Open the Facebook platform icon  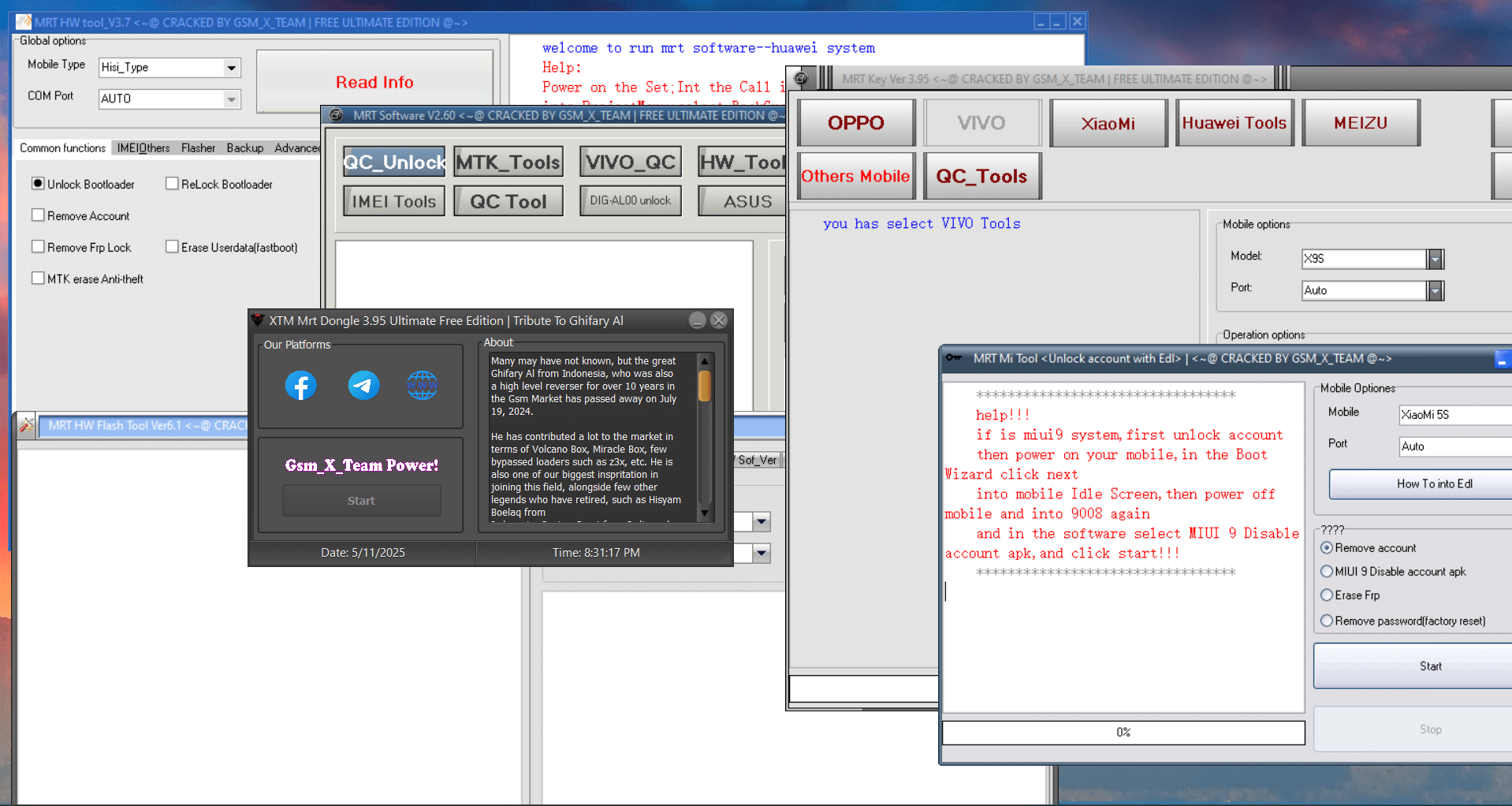[x=300, y=386]
